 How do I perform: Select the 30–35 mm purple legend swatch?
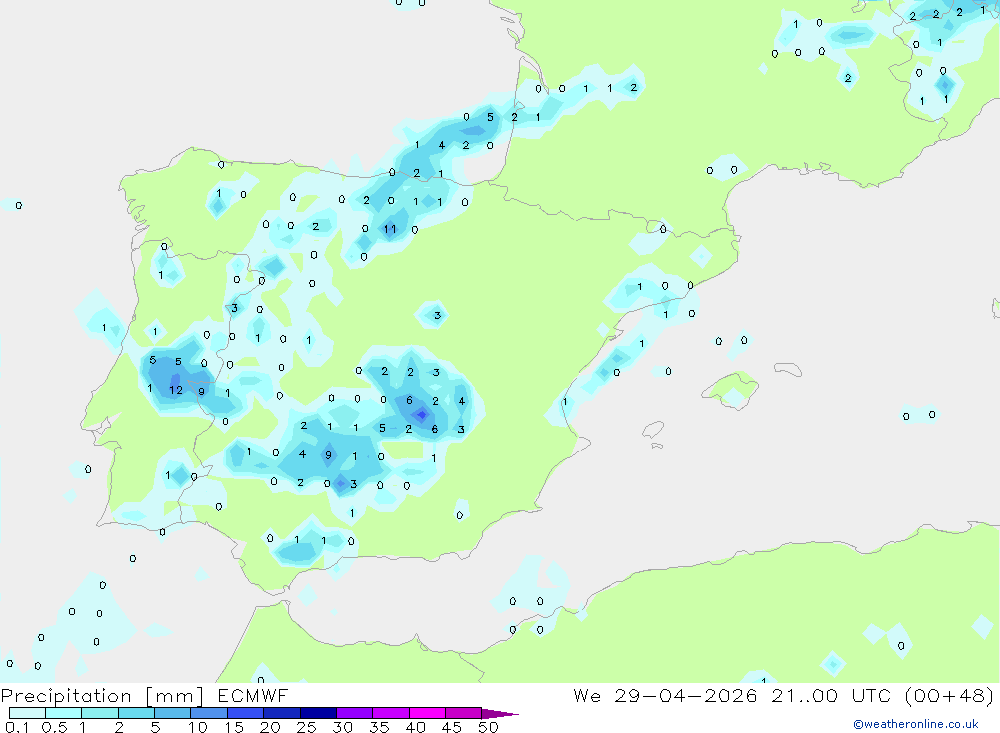[354, 713]
